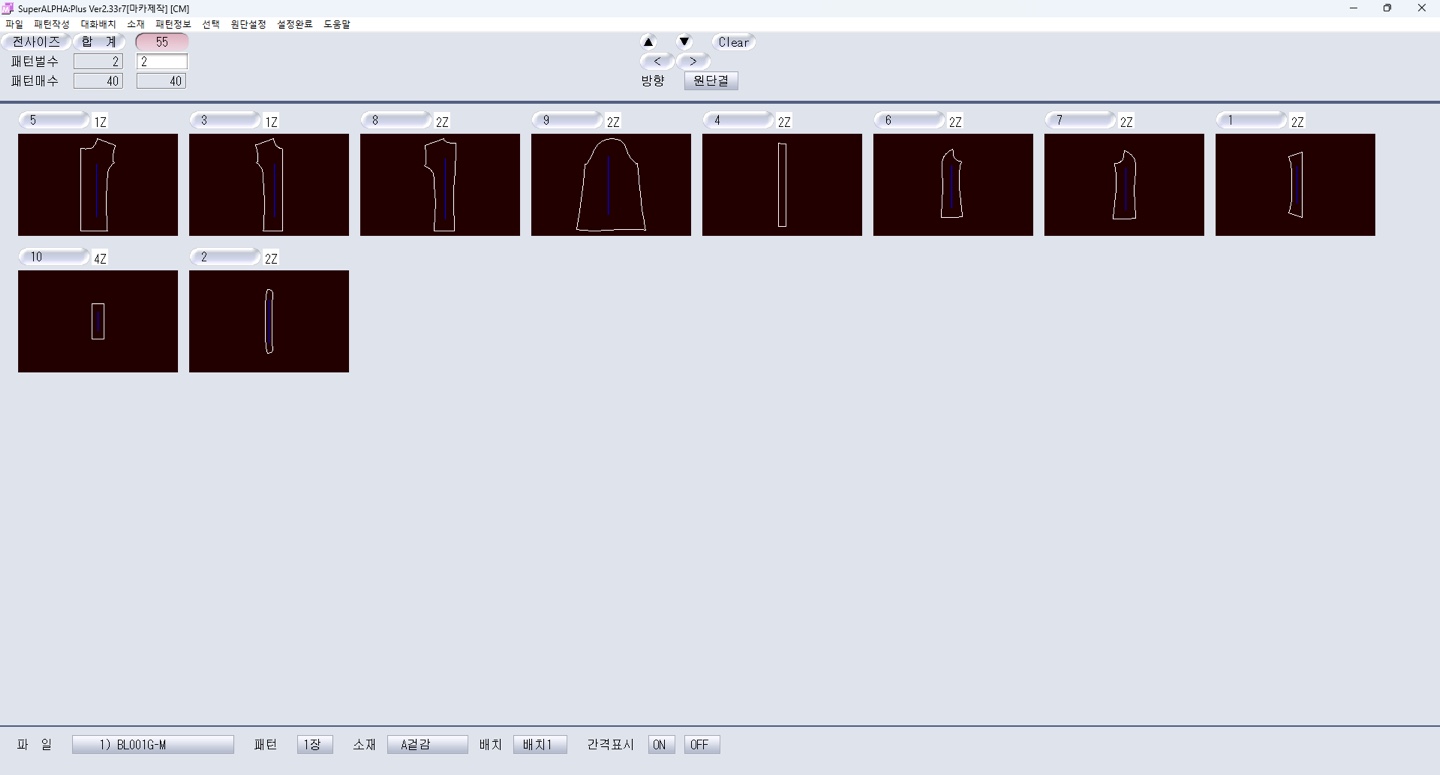
Task: Open the 패턴작성 menu
Action: point(52,24)
